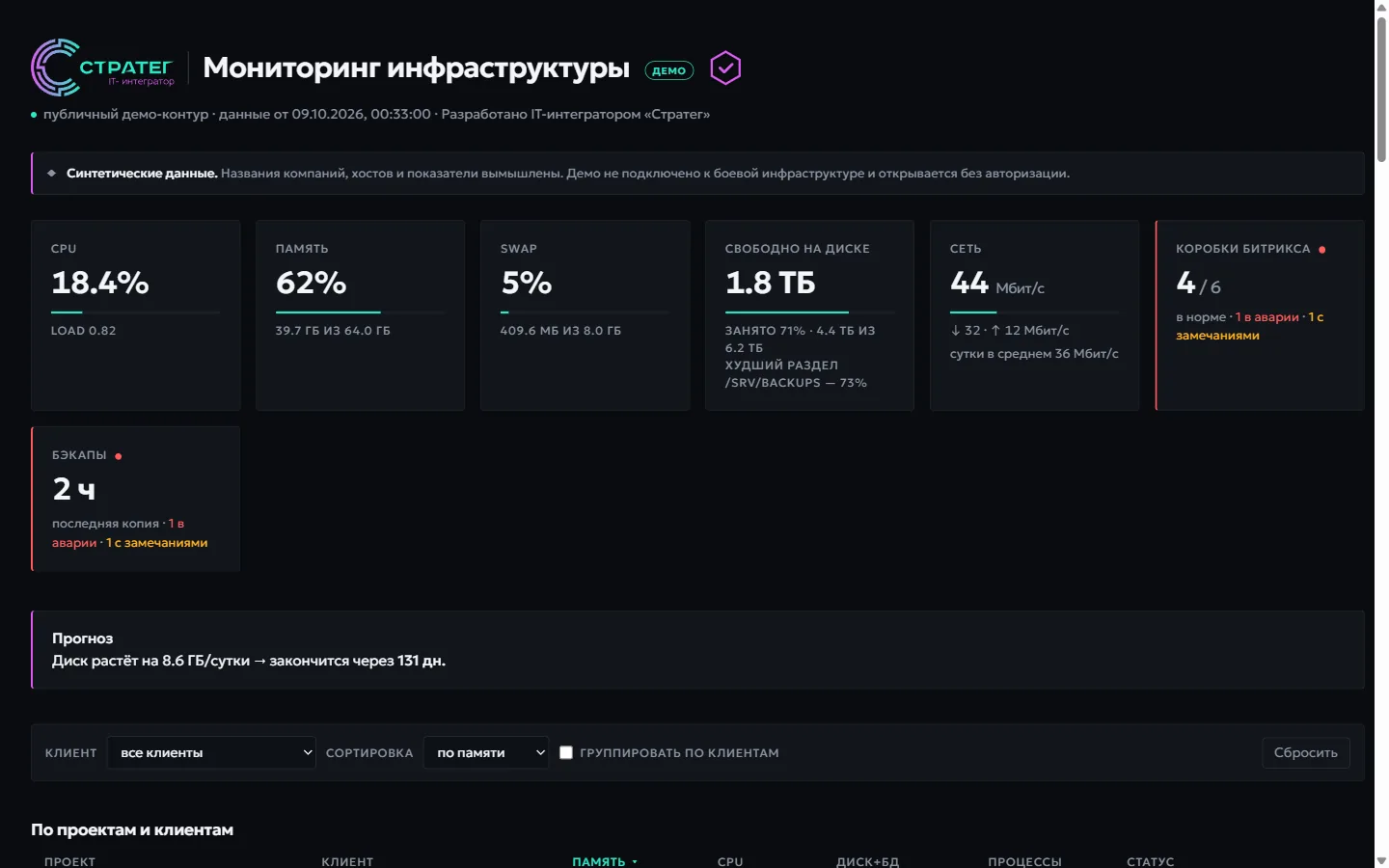Sort table by Статус column header
The image size is (1389, 868).
click(1150, 861)
